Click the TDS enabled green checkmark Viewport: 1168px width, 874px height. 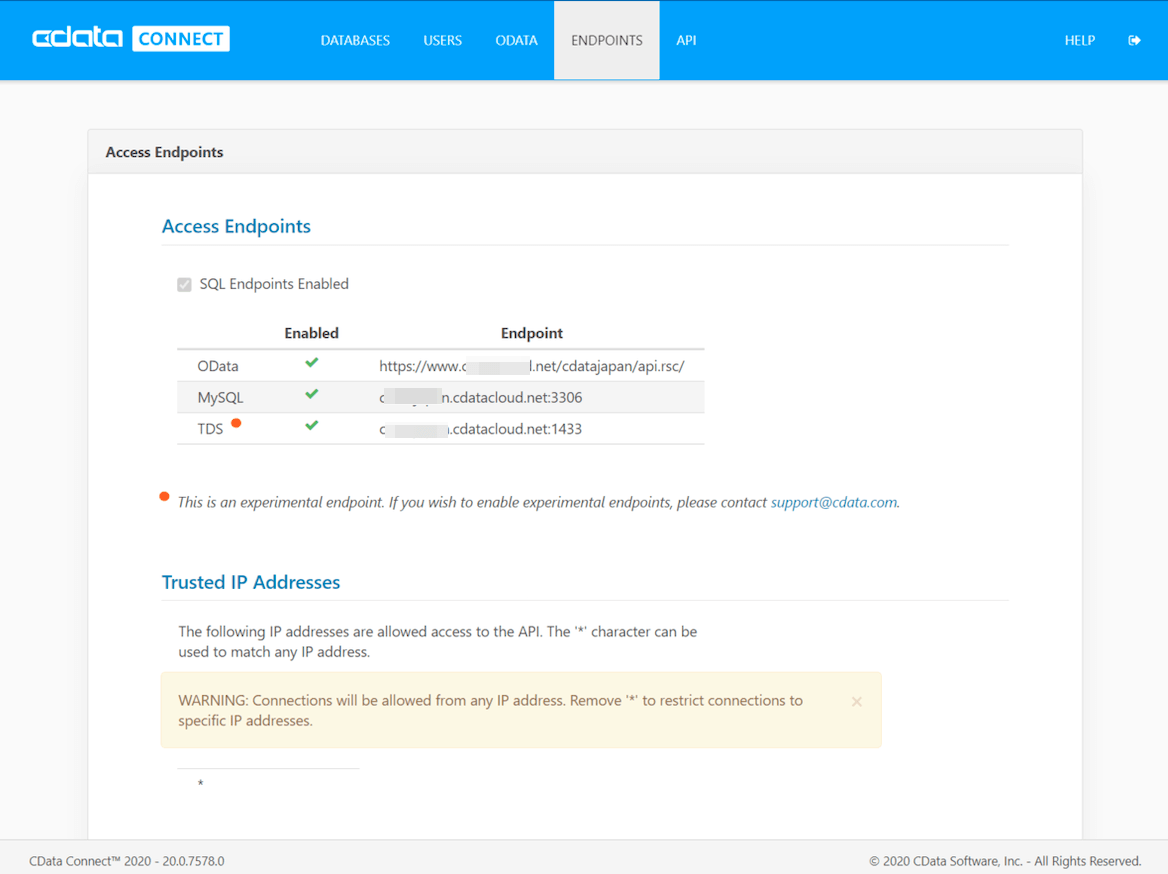tap(311, 425)
